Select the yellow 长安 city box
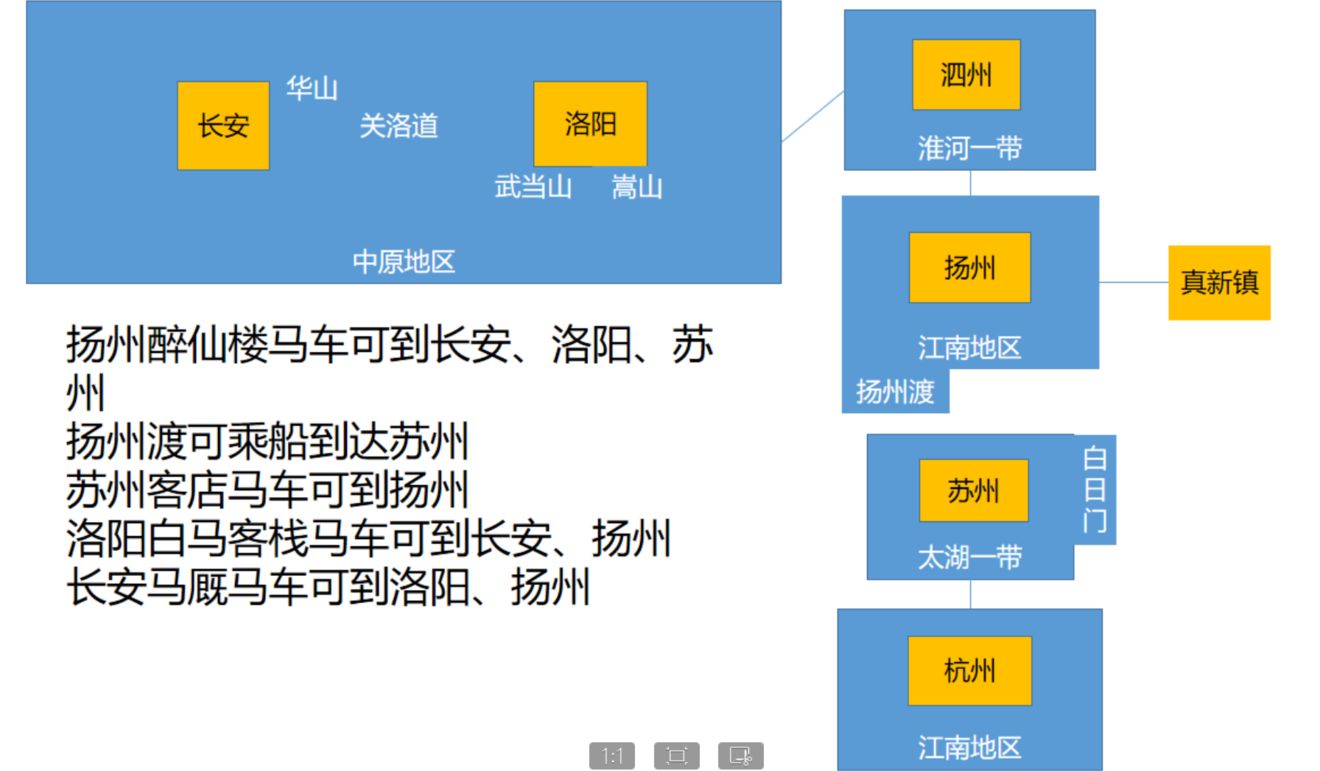The height and width of the screenshot is (771, 1320). 223,126
